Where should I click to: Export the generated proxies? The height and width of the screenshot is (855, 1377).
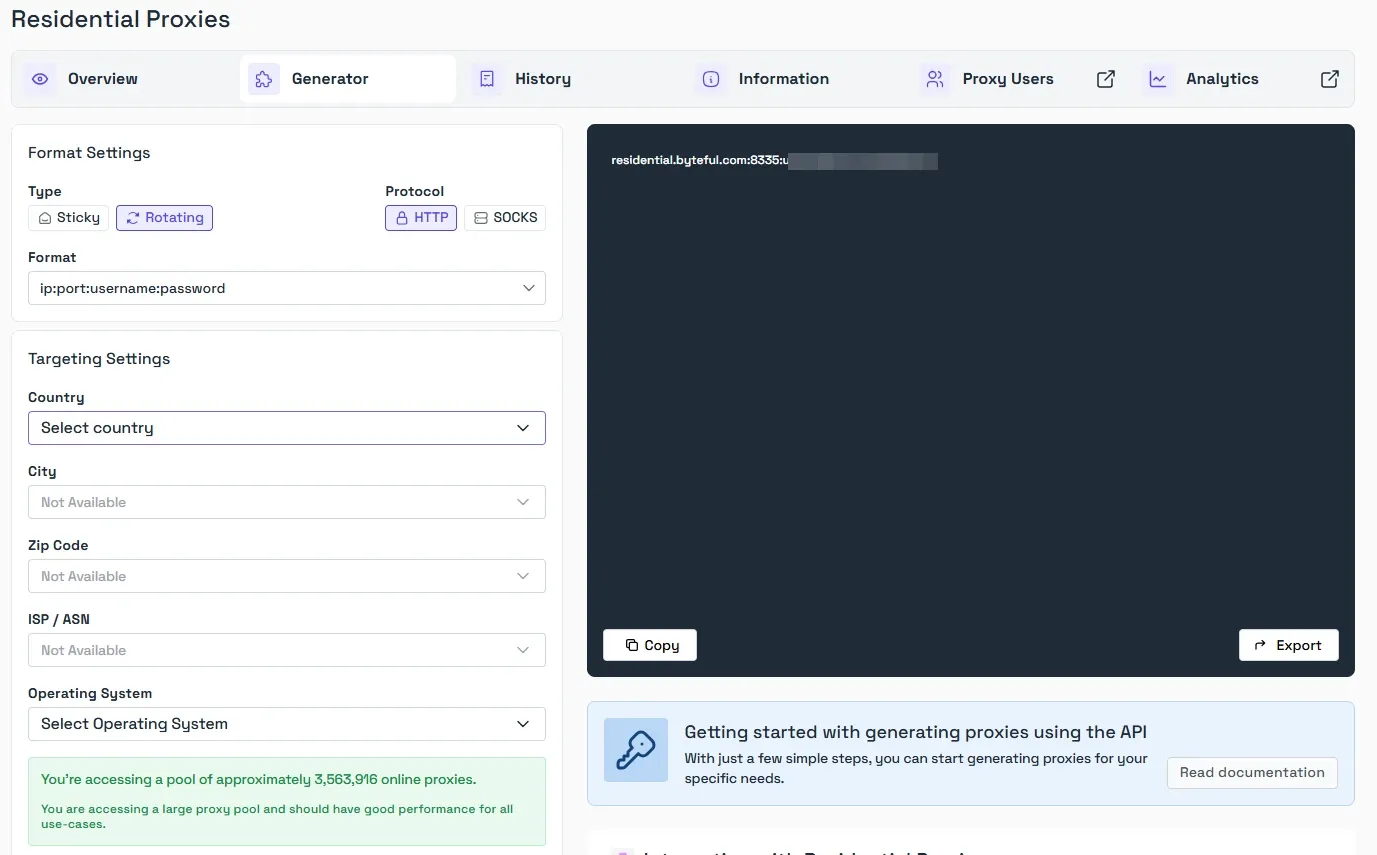click(x=1289, y=645)
